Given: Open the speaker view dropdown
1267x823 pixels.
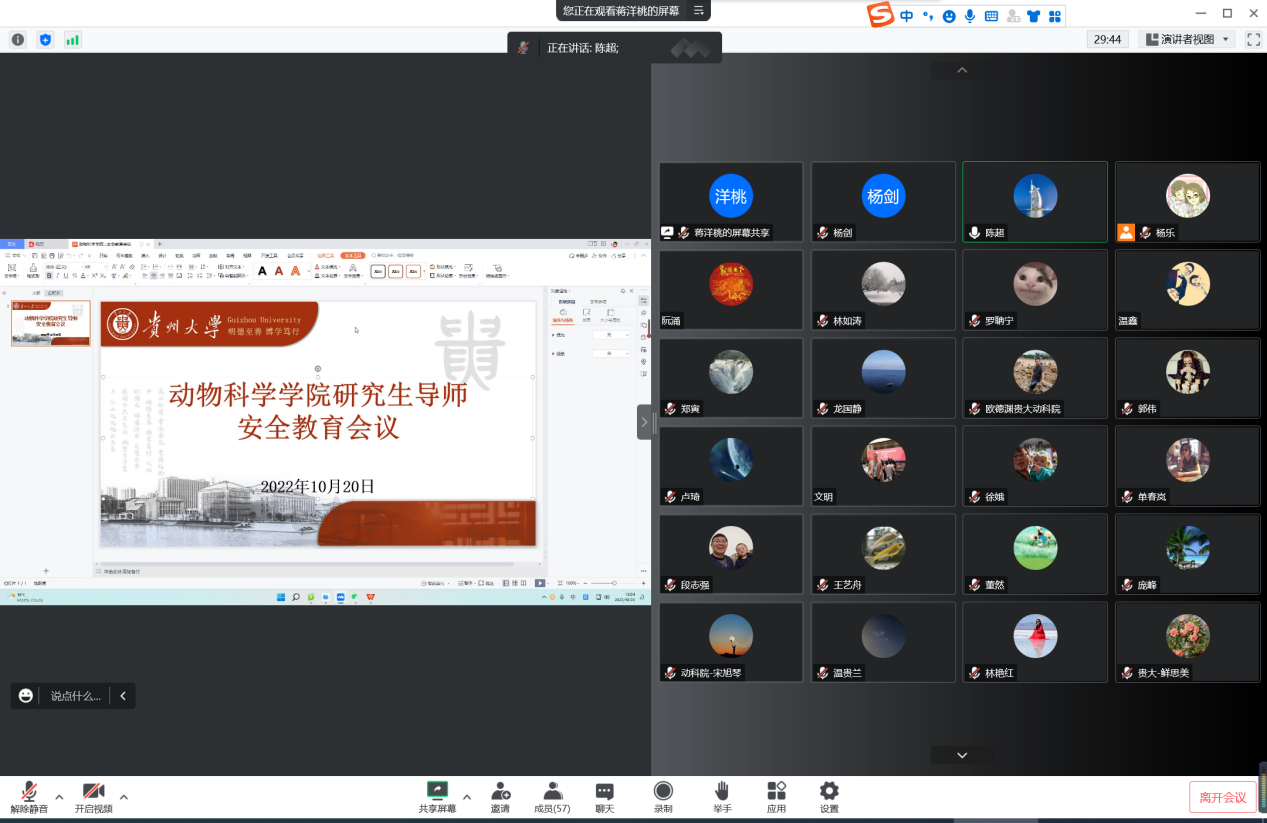Looking at the screenshot, I should point(1187,40).
